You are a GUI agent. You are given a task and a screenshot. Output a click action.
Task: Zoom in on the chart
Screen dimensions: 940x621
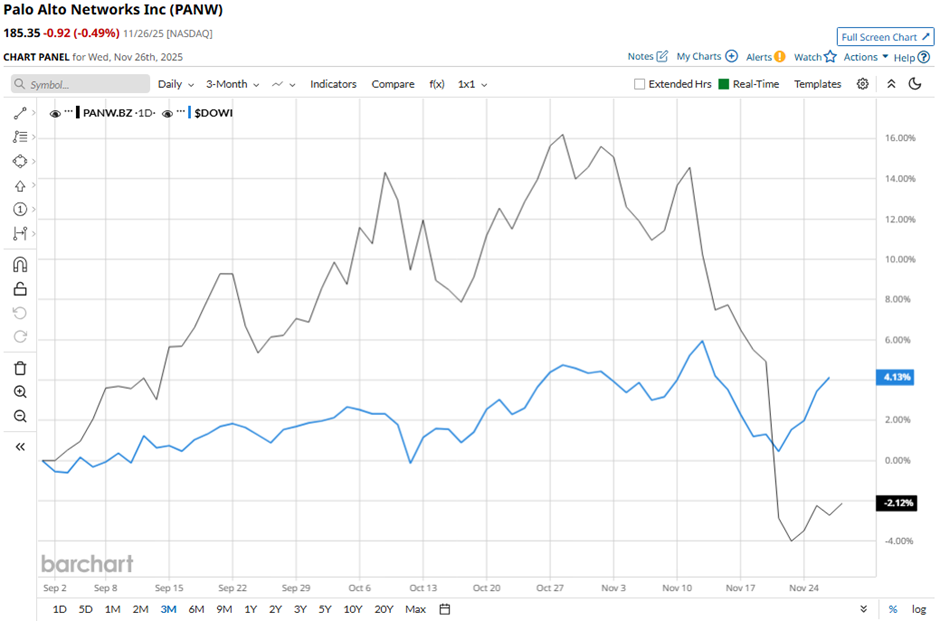(x=20, y=392)
